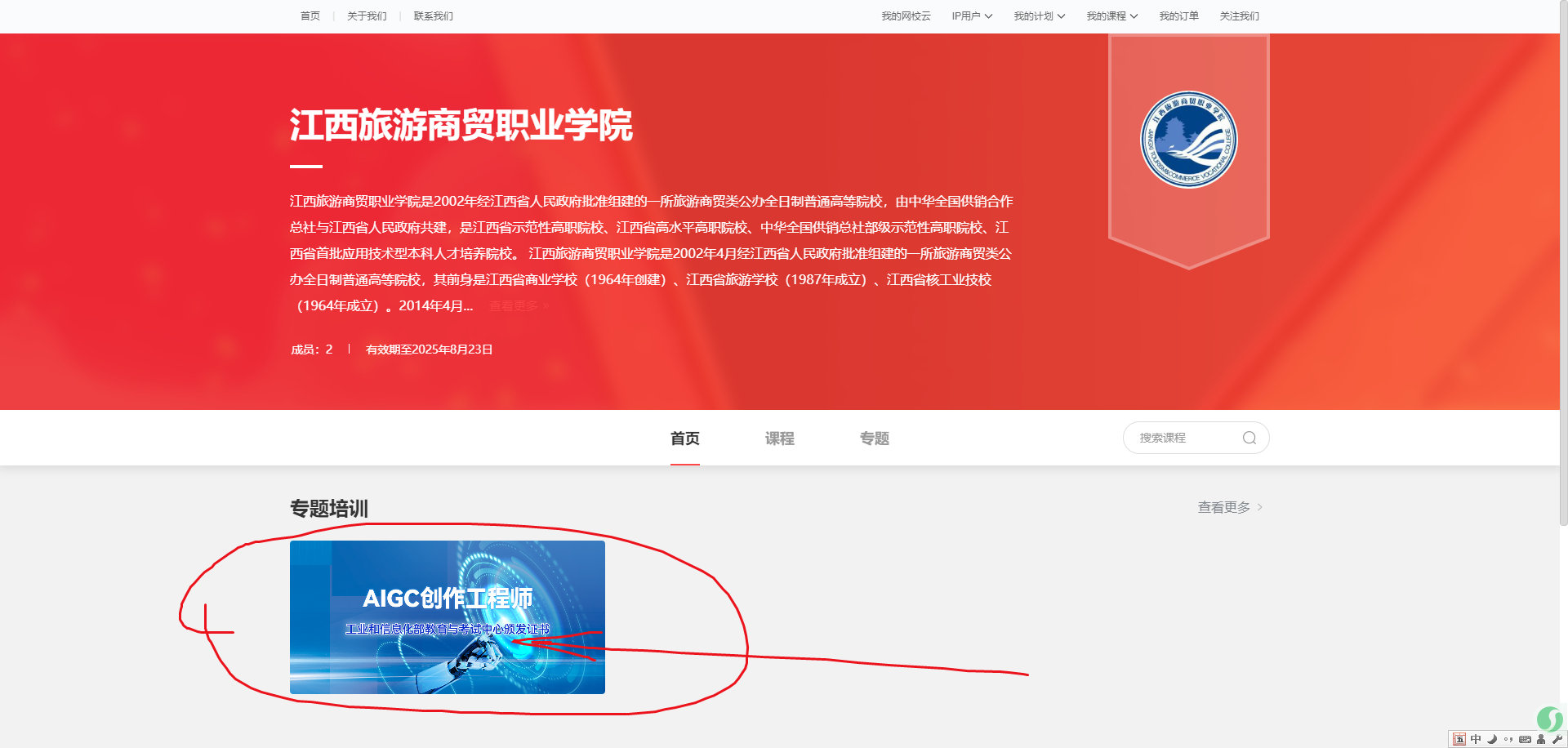
Task: Open 关注我们 link
Action: point(1240,16)
